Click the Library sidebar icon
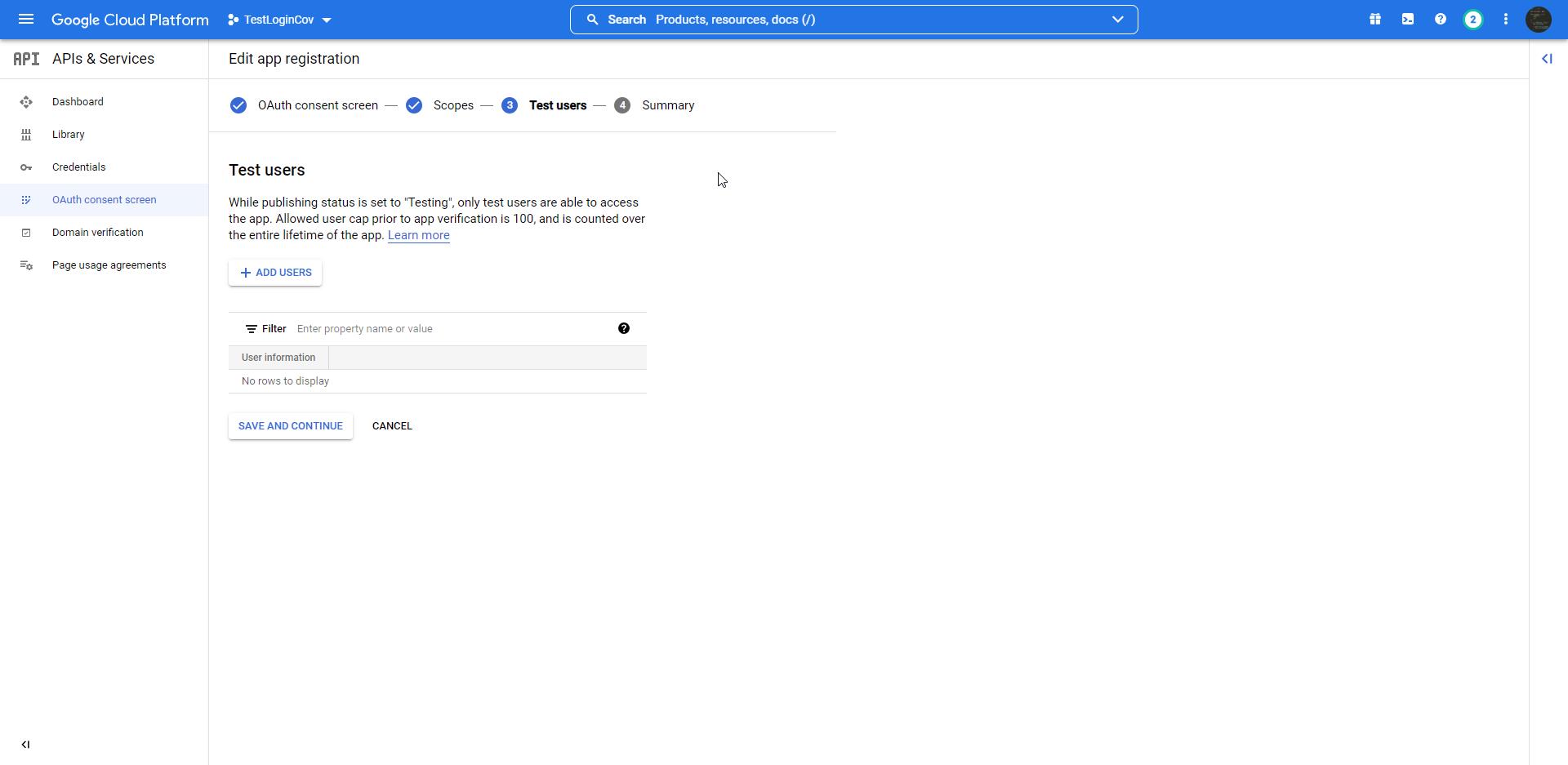 [x=26, y=135]
